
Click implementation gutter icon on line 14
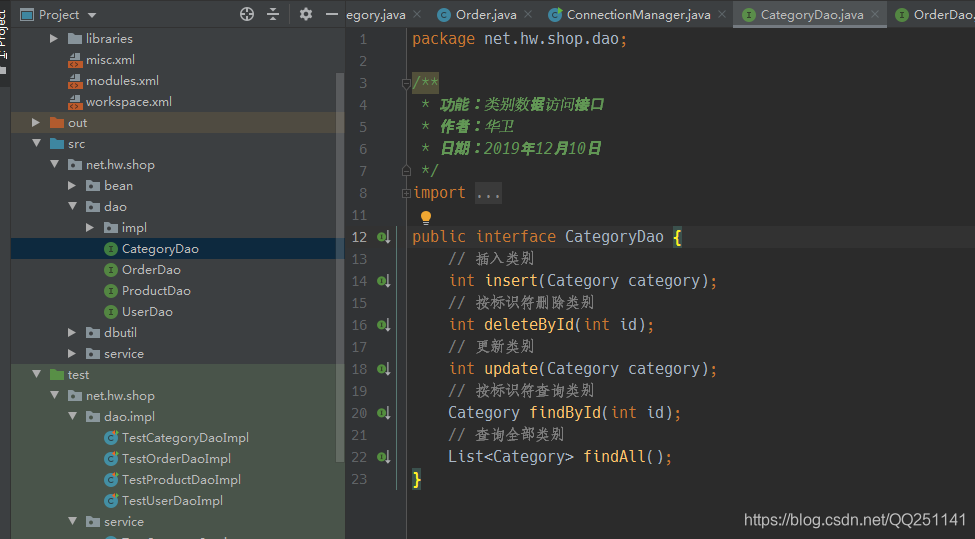point(384,281)
